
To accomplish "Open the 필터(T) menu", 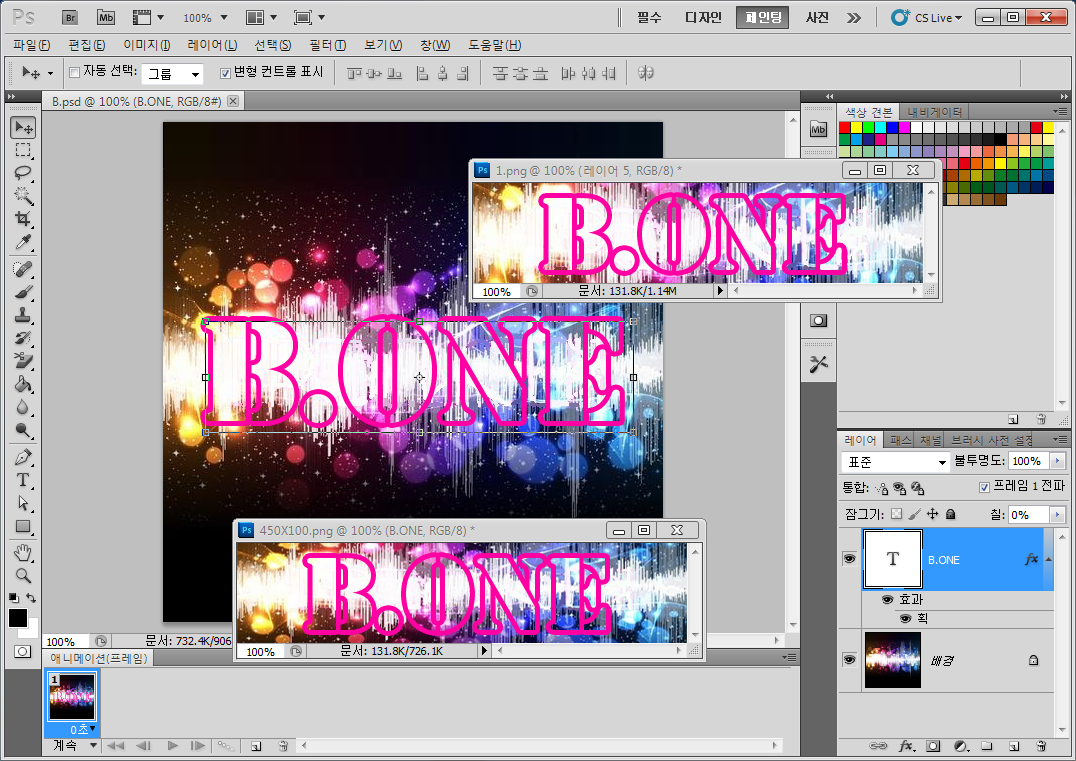I will tap(327, 45).
